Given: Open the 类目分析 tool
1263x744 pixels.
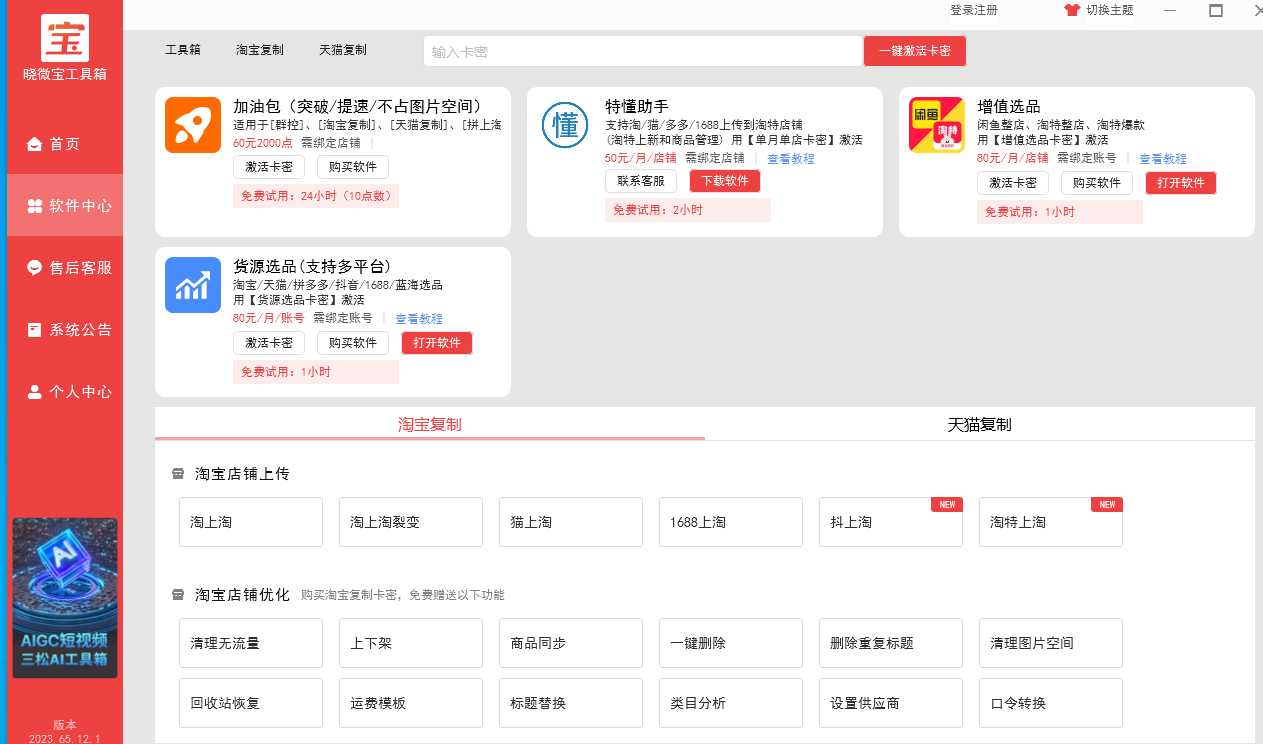Looking at the screenshot, I should [731, 703].
